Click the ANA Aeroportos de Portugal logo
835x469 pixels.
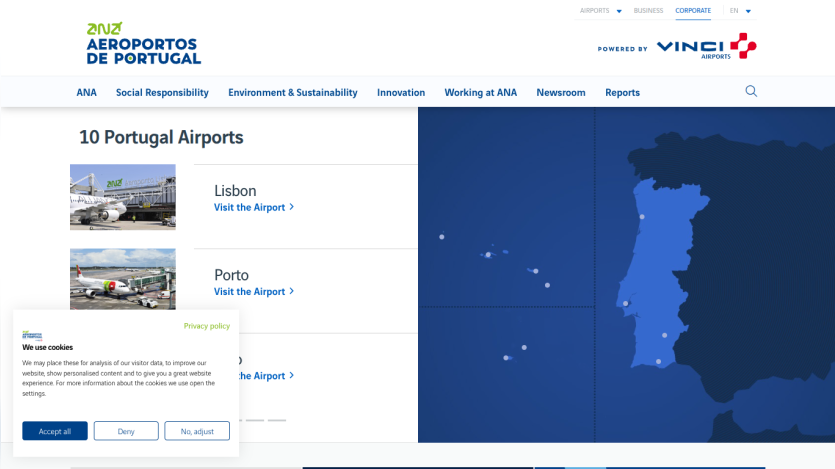(144, 43)
